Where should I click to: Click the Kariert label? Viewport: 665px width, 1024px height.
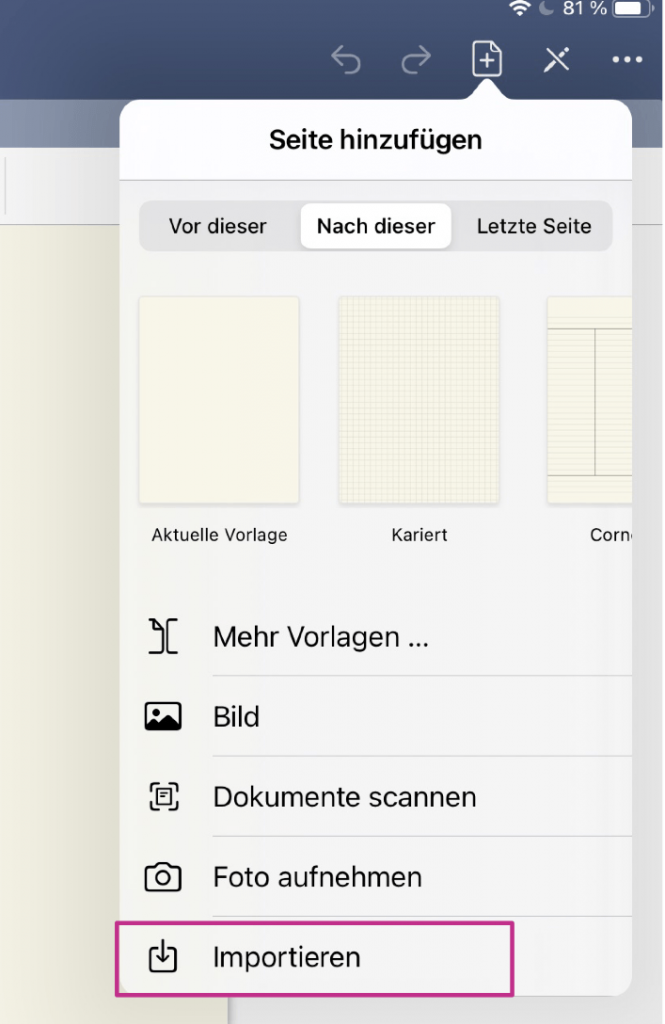pos(419,535)
